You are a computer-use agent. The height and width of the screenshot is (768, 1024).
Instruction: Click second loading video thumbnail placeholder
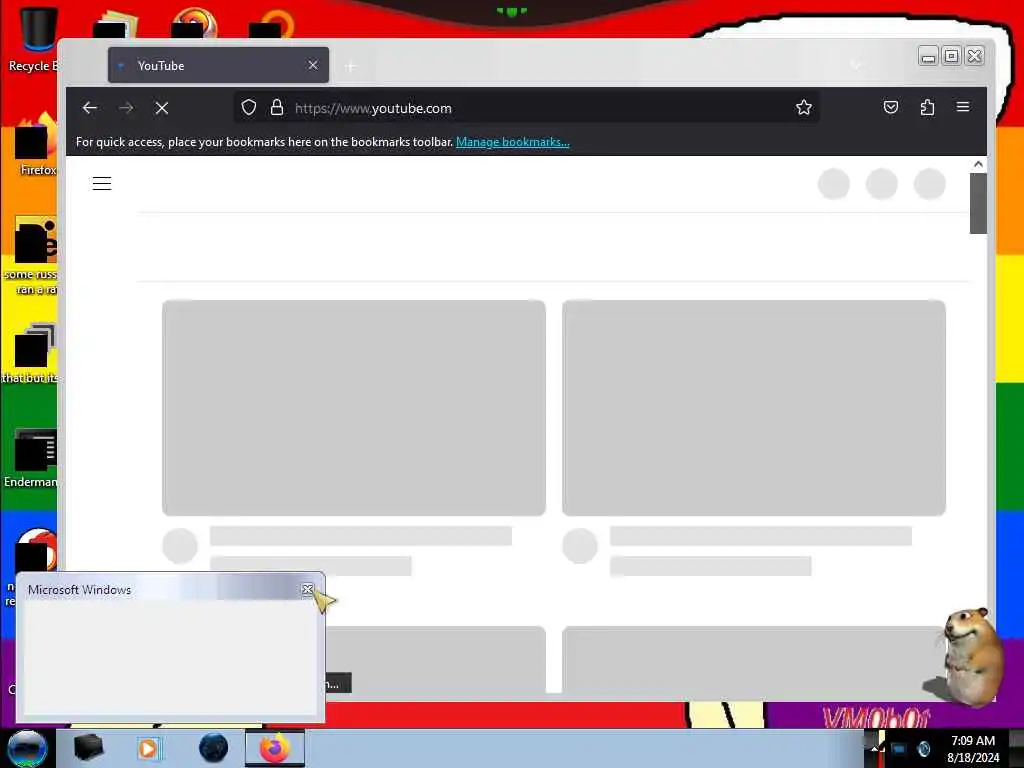(x=754, y=408)
